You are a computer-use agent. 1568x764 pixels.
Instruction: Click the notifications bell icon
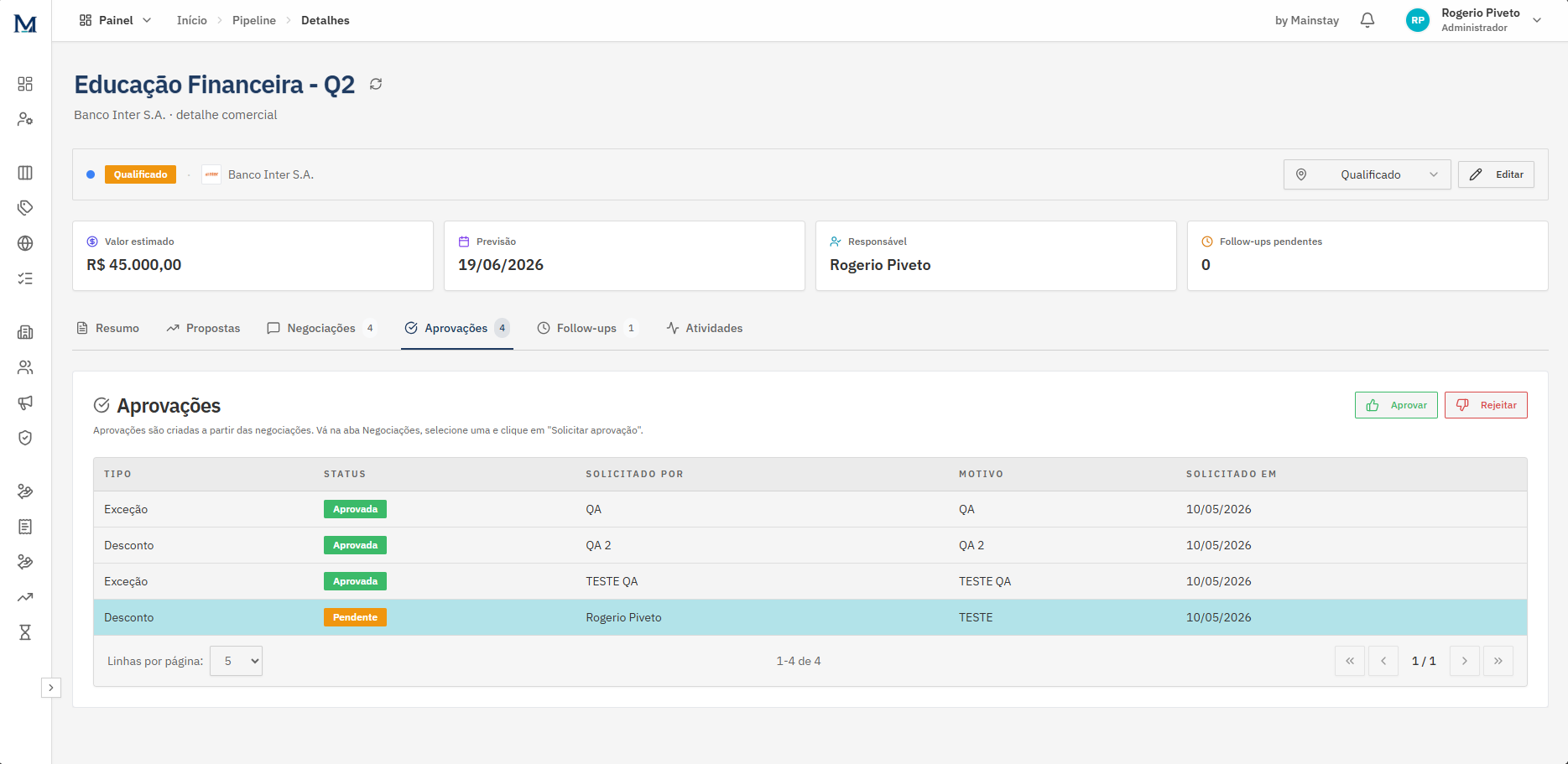[1367, 20]
